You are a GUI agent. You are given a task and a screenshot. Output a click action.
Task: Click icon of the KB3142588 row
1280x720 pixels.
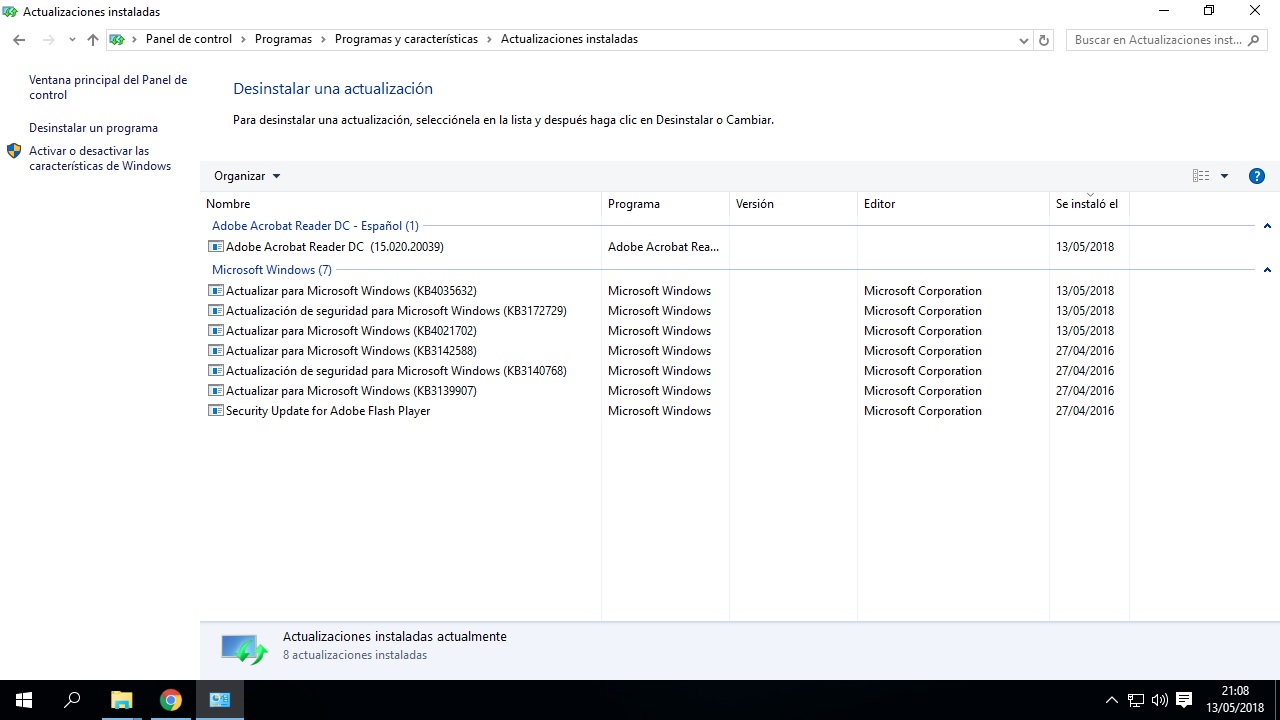(x=215, y=351)
